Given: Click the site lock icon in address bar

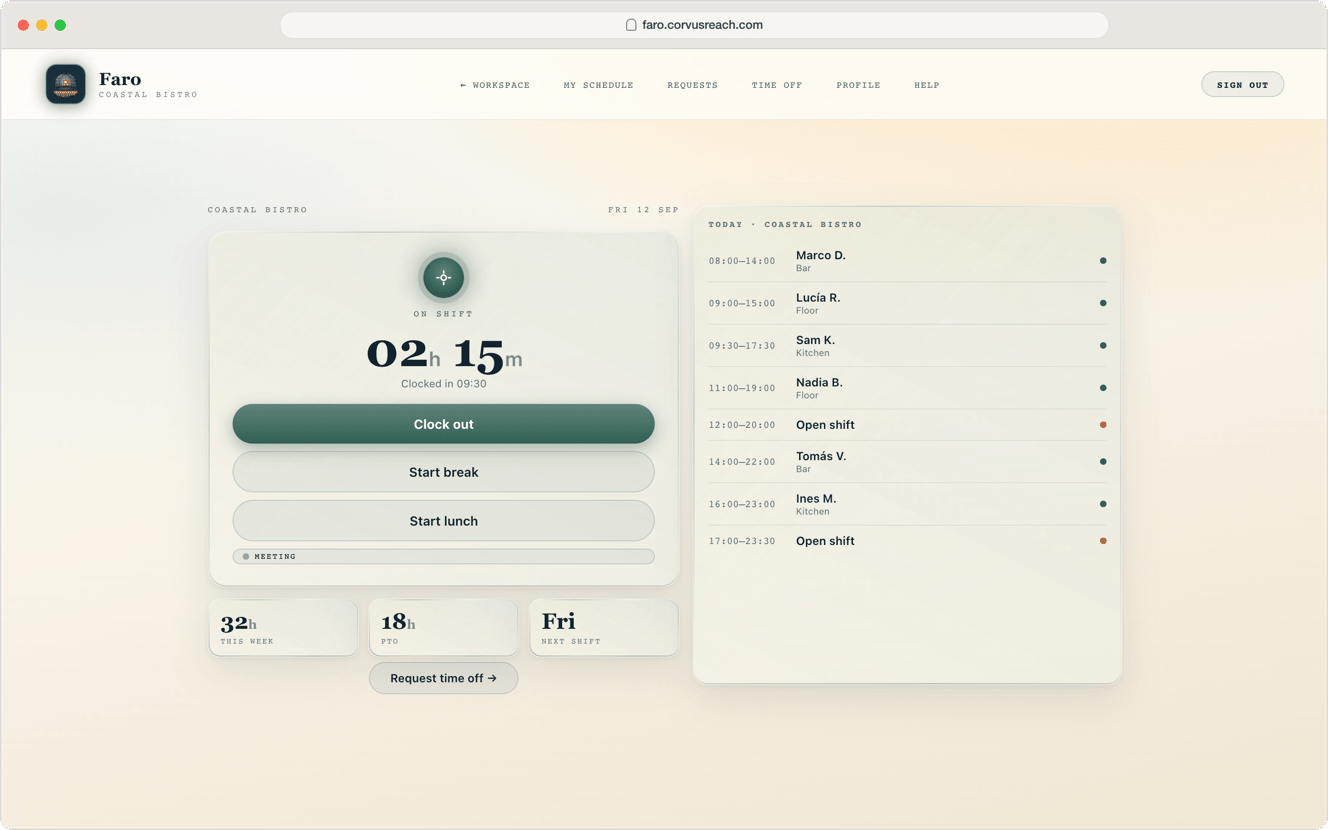Looking at the screenshot, I should [x=631, y=25].
